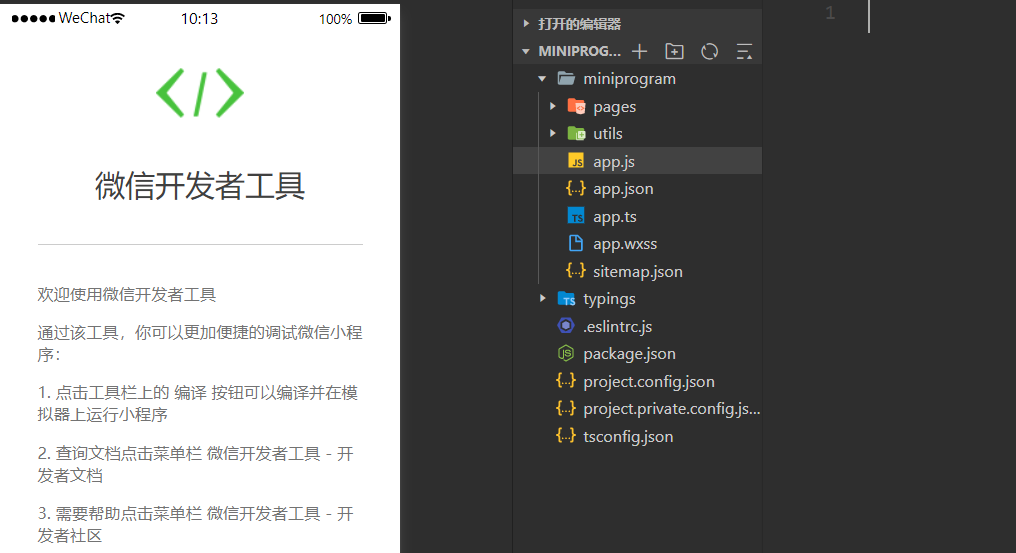Image resolution: width=1016 pixels, height=553 pixels.
Task: Open the project.config.json file
Action: click(649, 381)
